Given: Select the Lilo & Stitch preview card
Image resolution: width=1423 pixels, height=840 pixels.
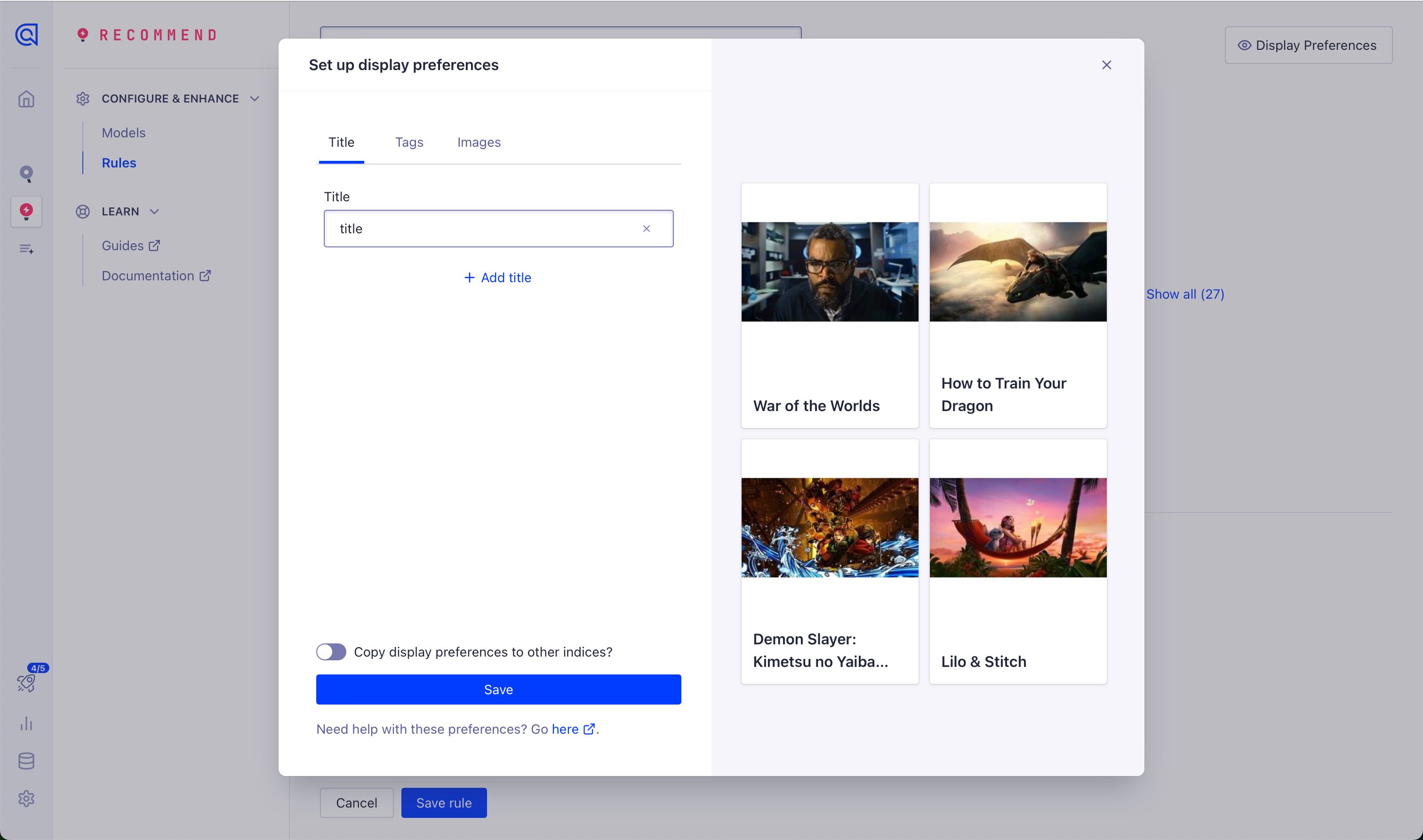Looking at the screenshot, I should (x=1017, y=562).
